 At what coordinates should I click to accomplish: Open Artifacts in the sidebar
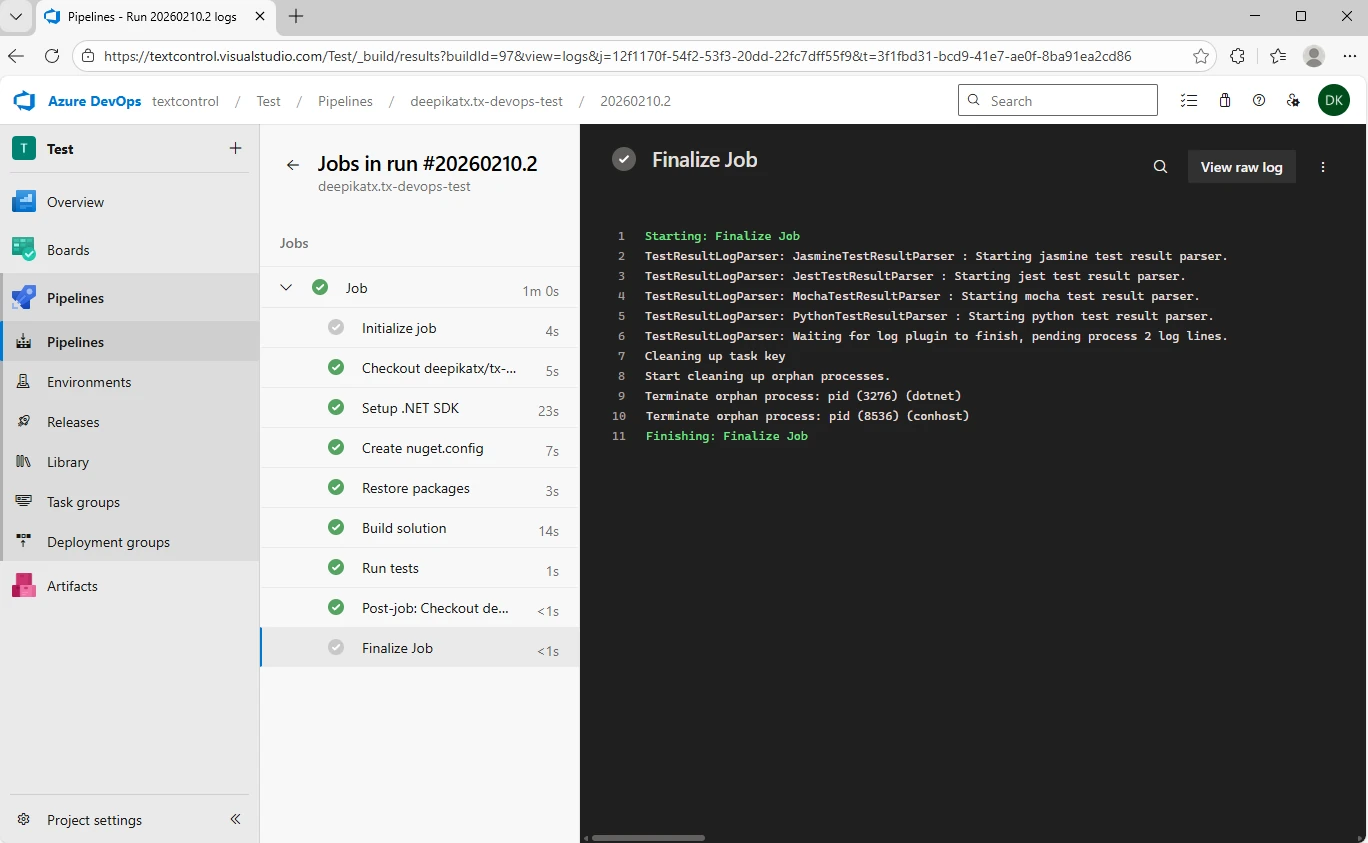[70, 585]
